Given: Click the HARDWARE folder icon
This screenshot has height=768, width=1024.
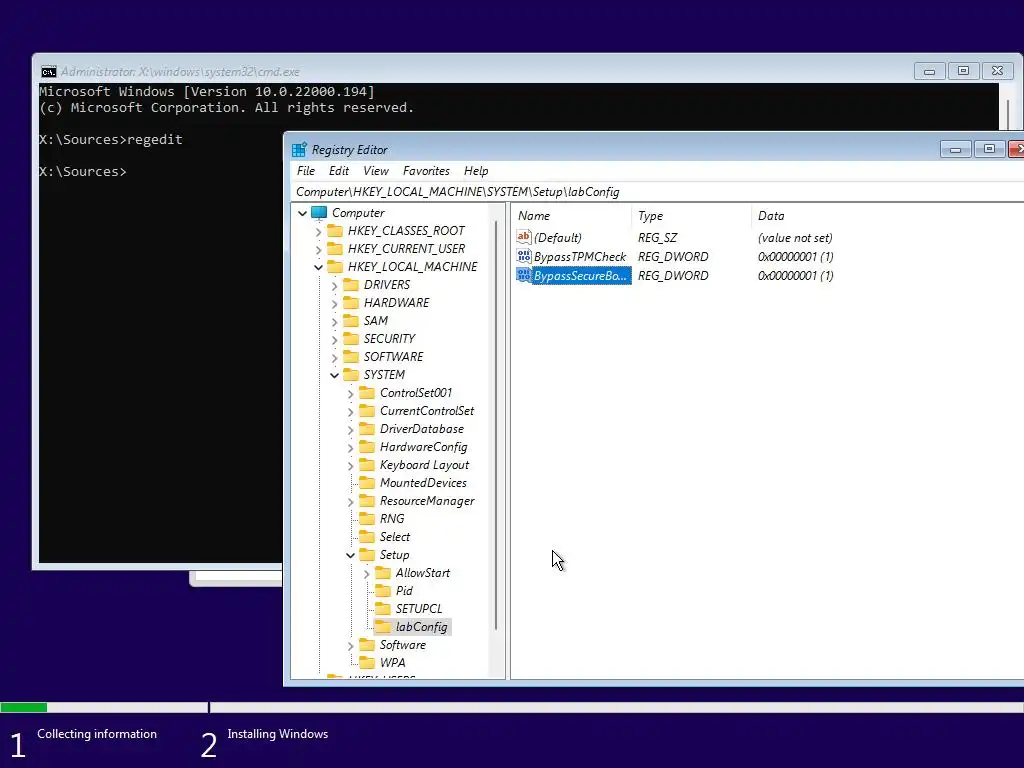Looking at the screenshot, I should click(351, 303).
